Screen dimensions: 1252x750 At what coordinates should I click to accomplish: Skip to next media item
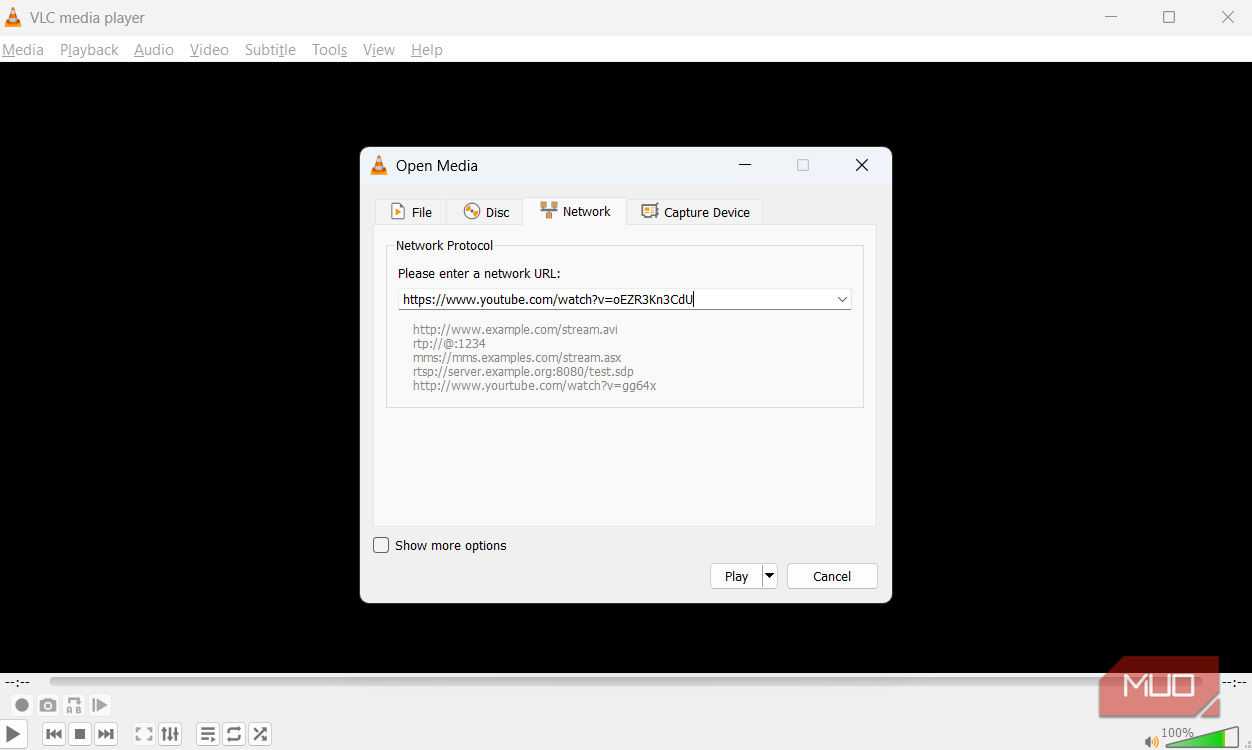pos(106,734)
